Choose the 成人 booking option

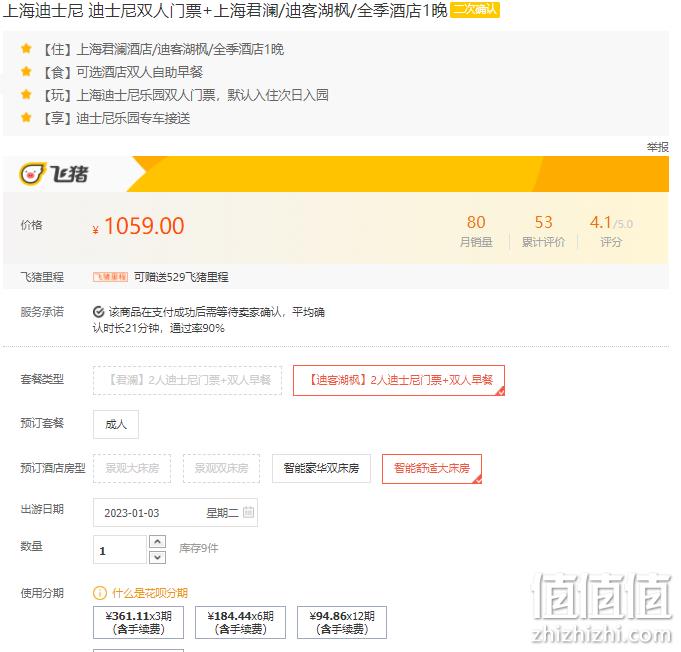(116, 424)
